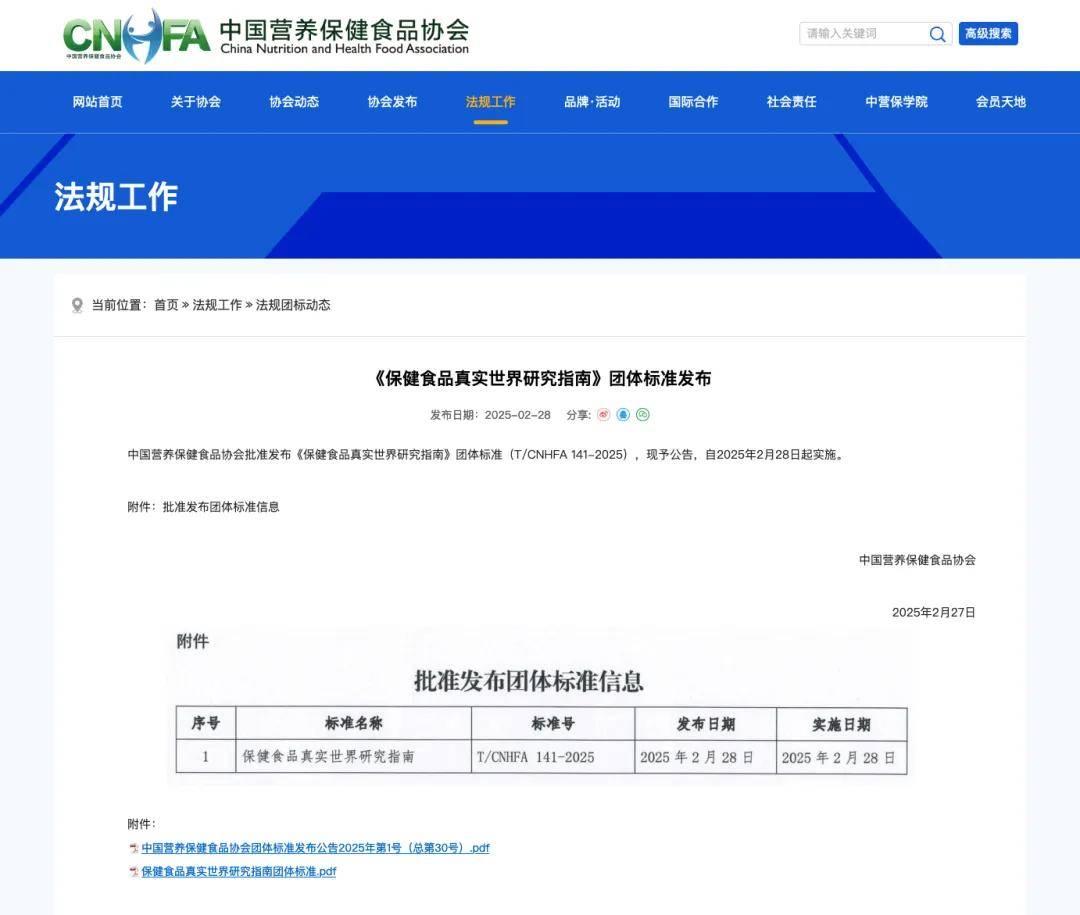
Task: Open the 社会责任 menu item
Action: 791,102
